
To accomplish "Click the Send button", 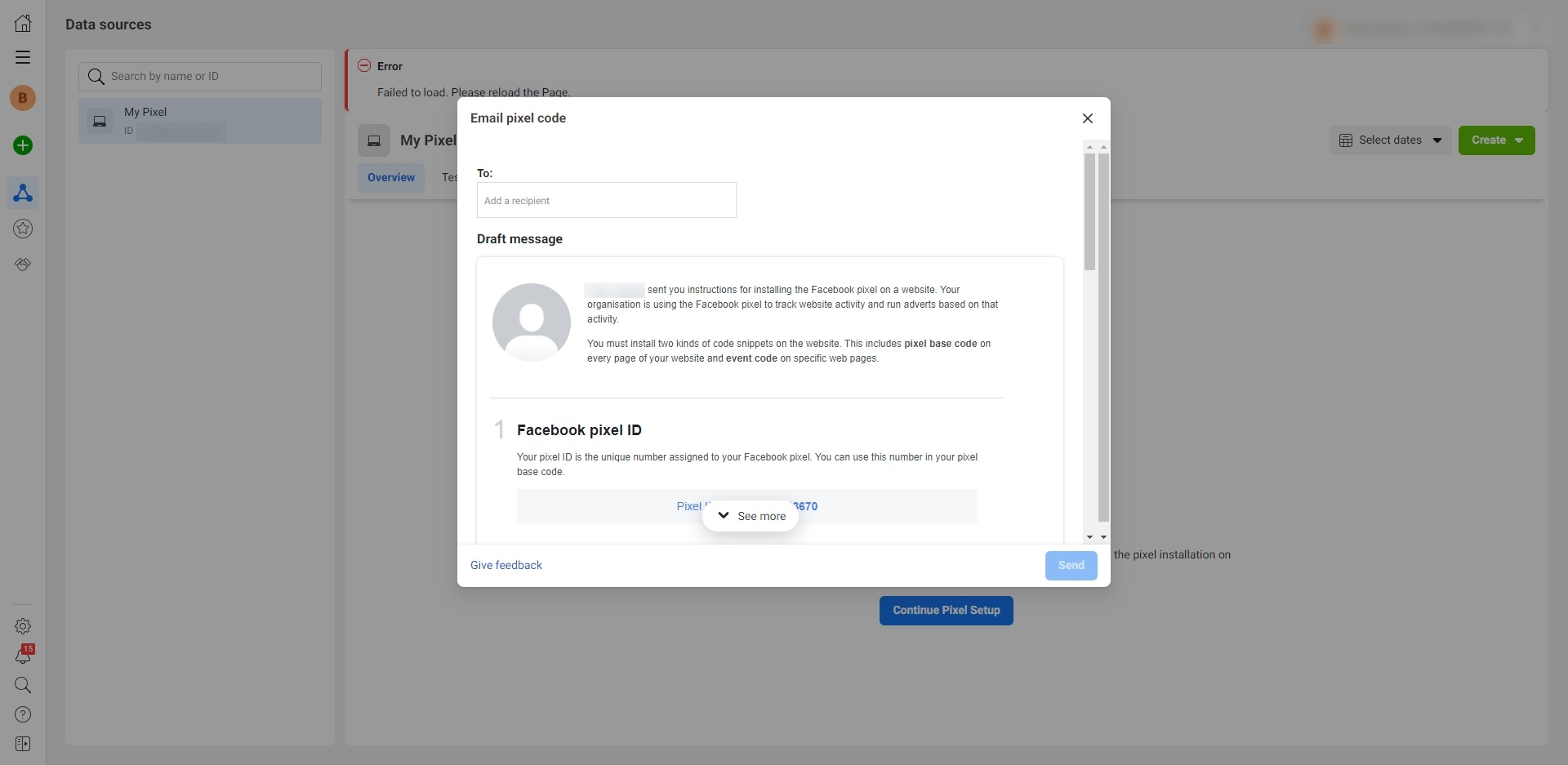I will pos(1071,565).
